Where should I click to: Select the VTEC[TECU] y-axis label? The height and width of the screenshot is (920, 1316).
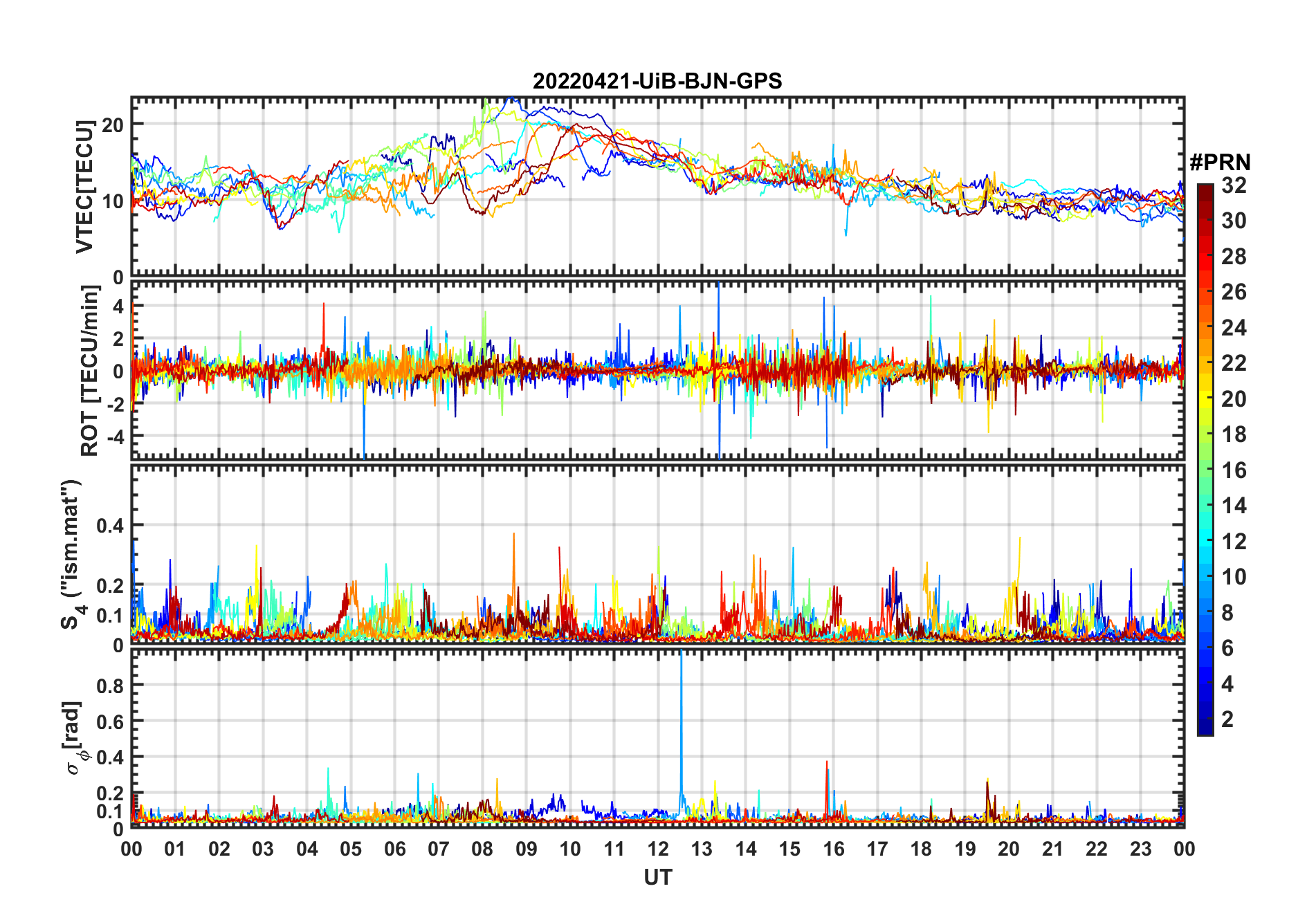point(84,187)
